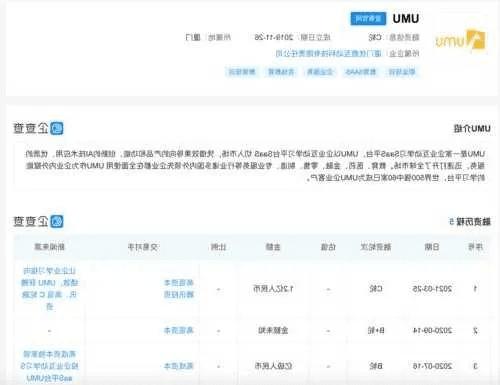Click the 新闻来源 column header
Screen dimensions: 500x385
pyautogui.click(x=50, y=247)
